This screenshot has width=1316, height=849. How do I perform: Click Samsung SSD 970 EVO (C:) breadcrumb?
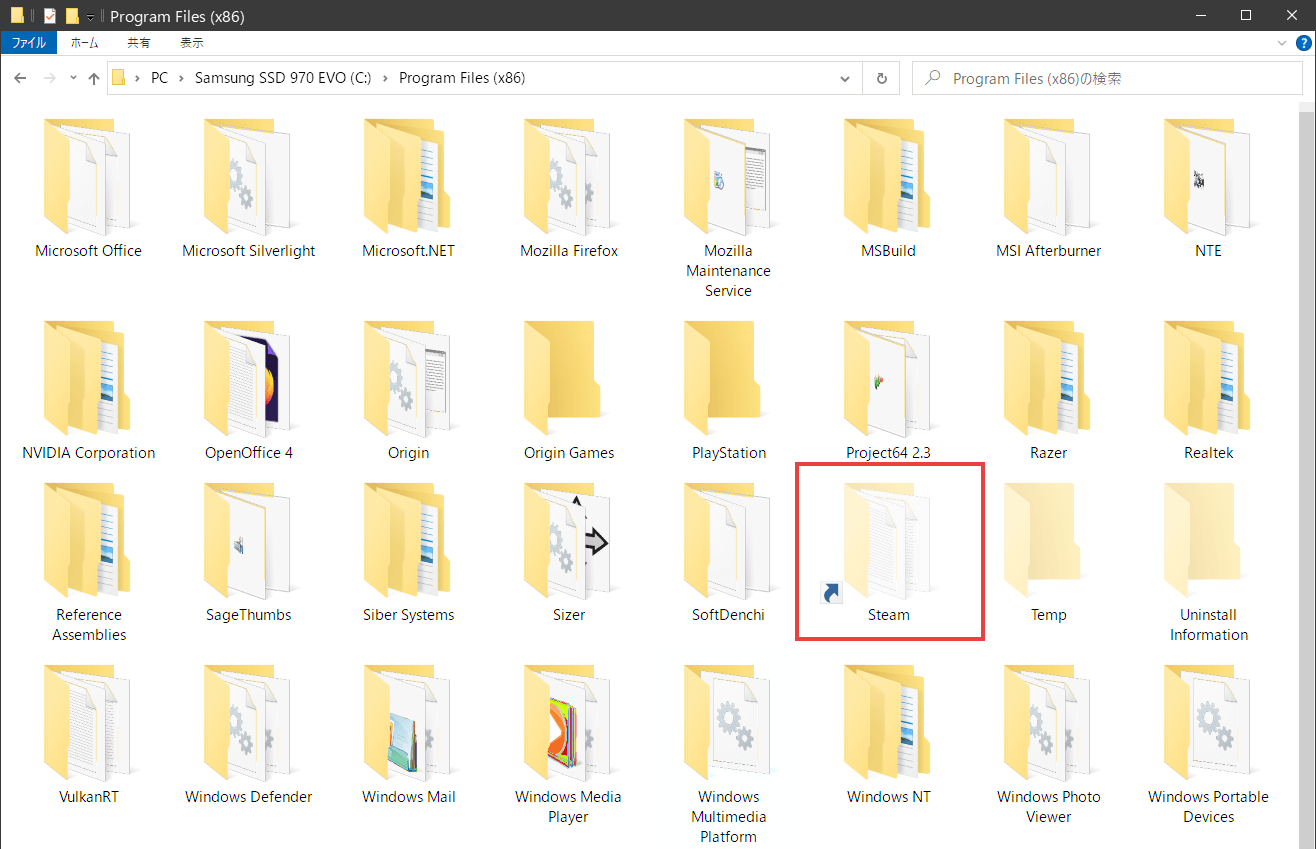(x=284, y=78)
